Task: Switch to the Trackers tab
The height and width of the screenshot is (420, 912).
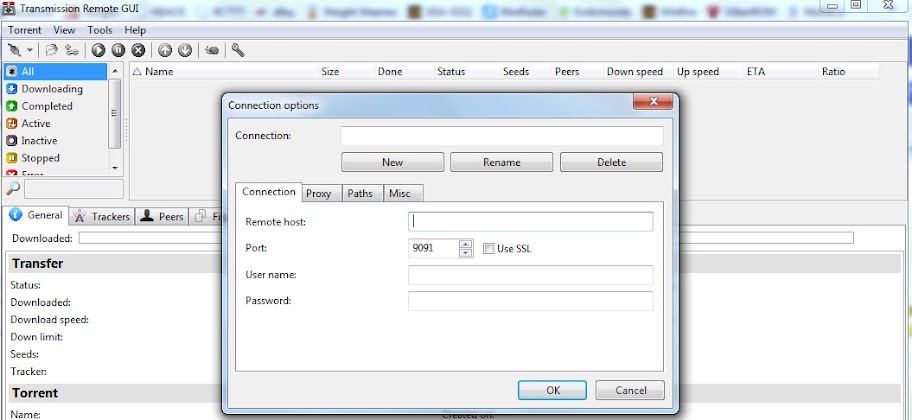Action: tap(102, 216)
